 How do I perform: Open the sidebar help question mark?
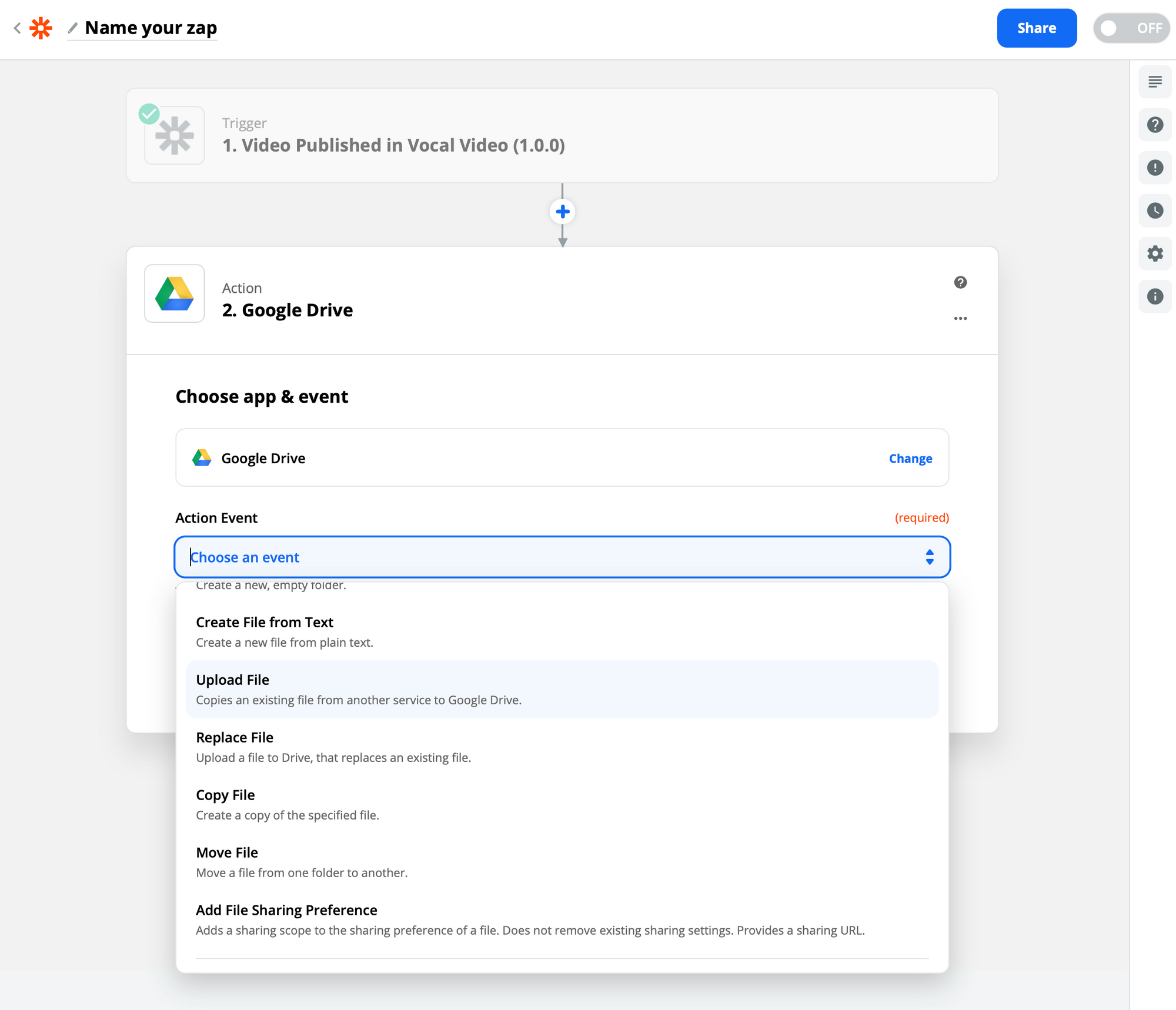point(1155,125)
